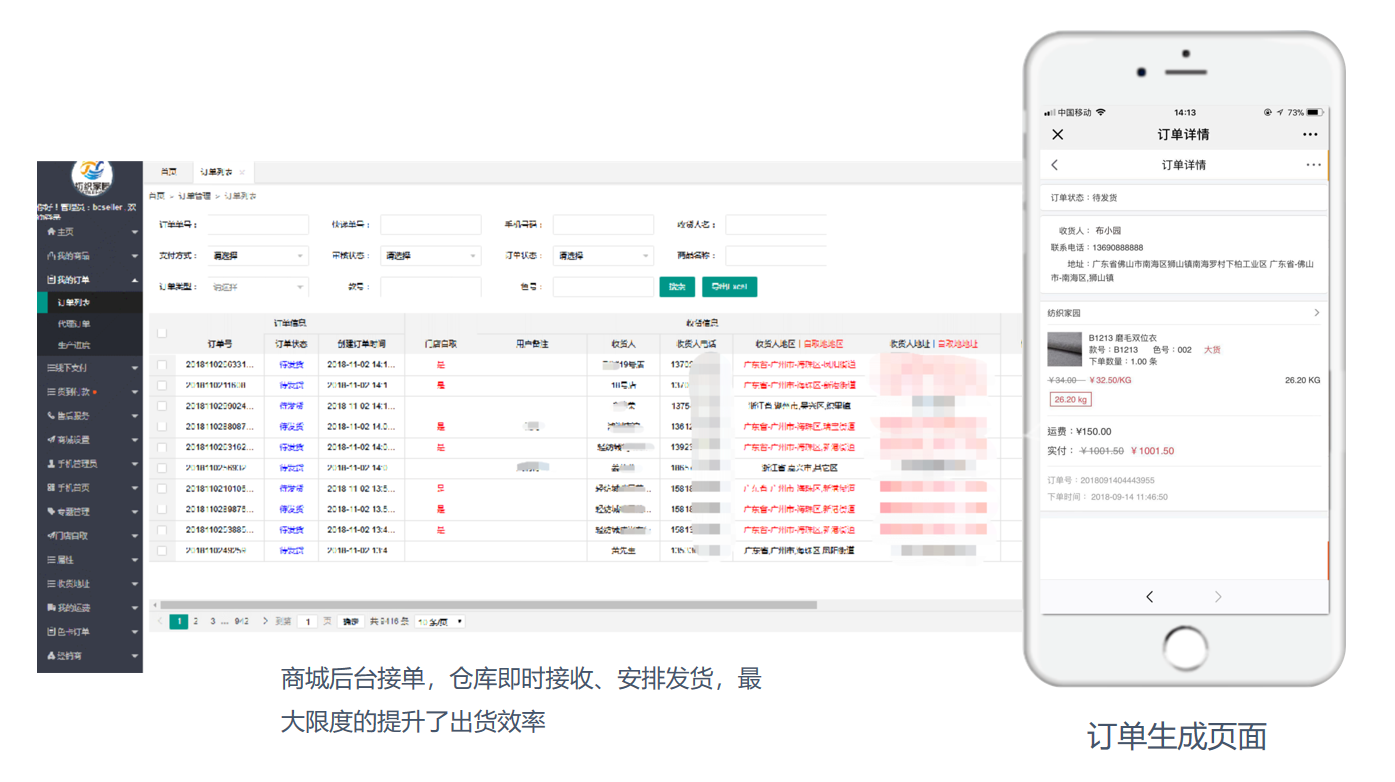Click the 订单单号 input field

point(258,225)
